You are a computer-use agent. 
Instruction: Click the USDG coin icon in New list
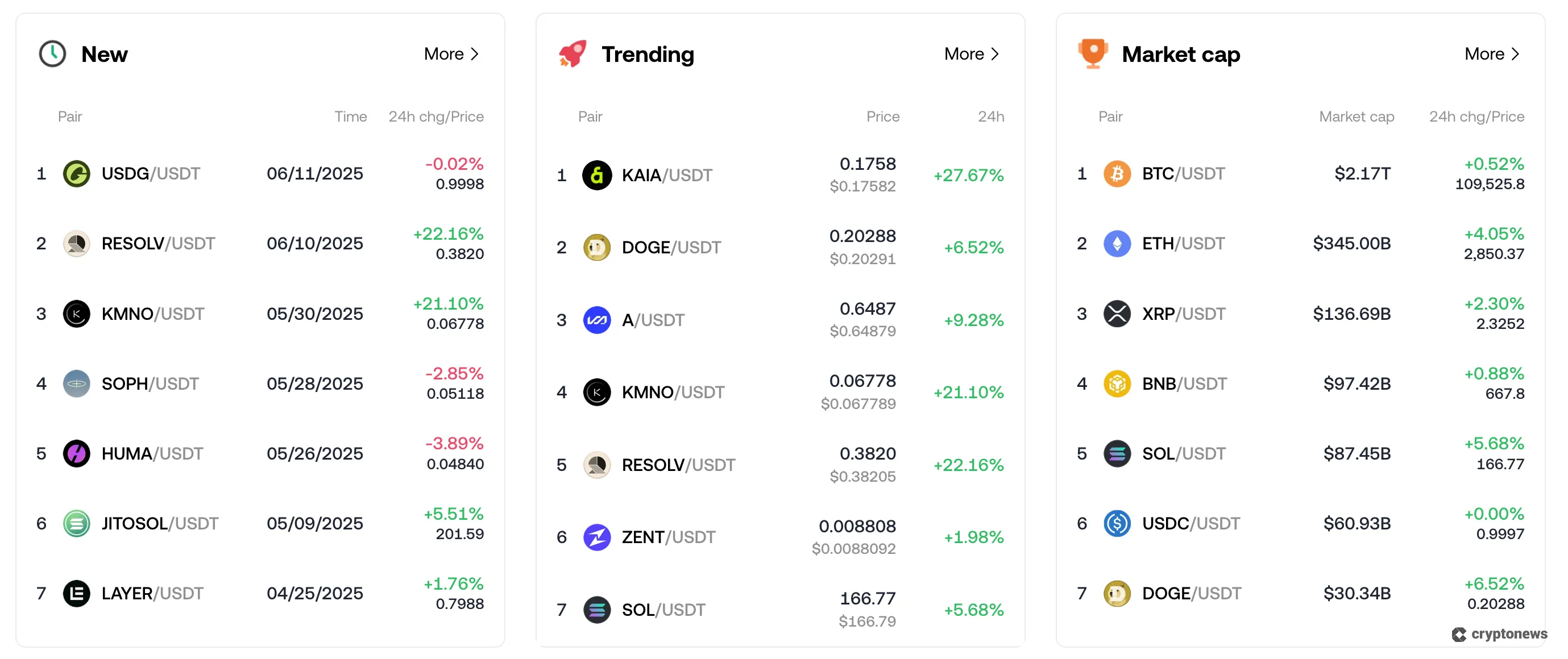pos(77,173)
